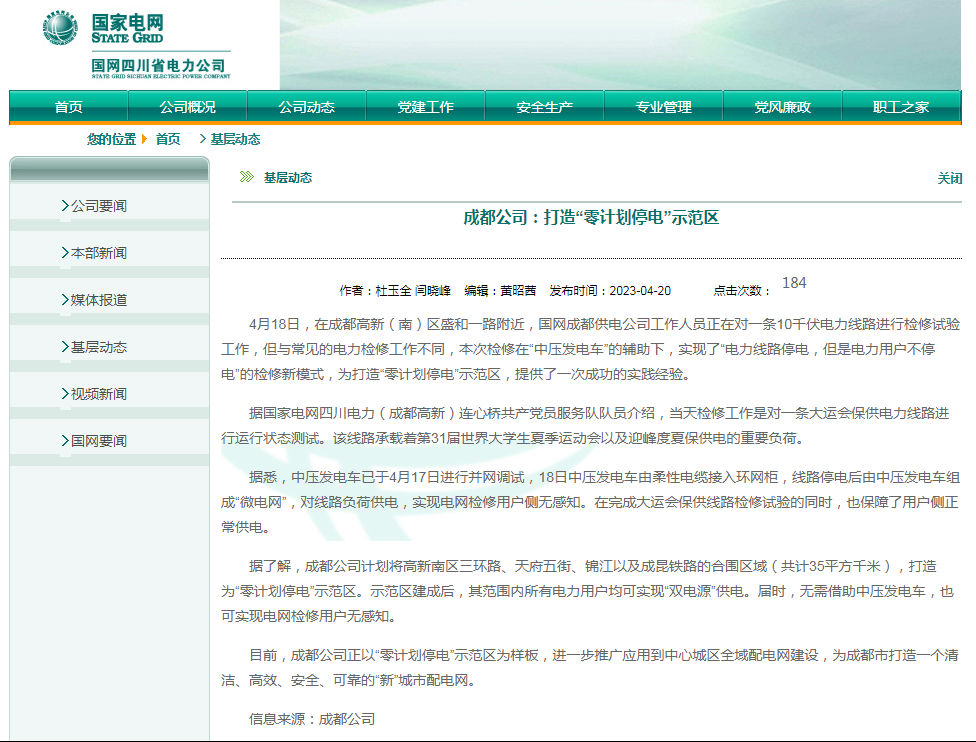Click the author names 杜玉全 闫晓峰
This screenshot has width=976, height=742.
coord(413,291)
